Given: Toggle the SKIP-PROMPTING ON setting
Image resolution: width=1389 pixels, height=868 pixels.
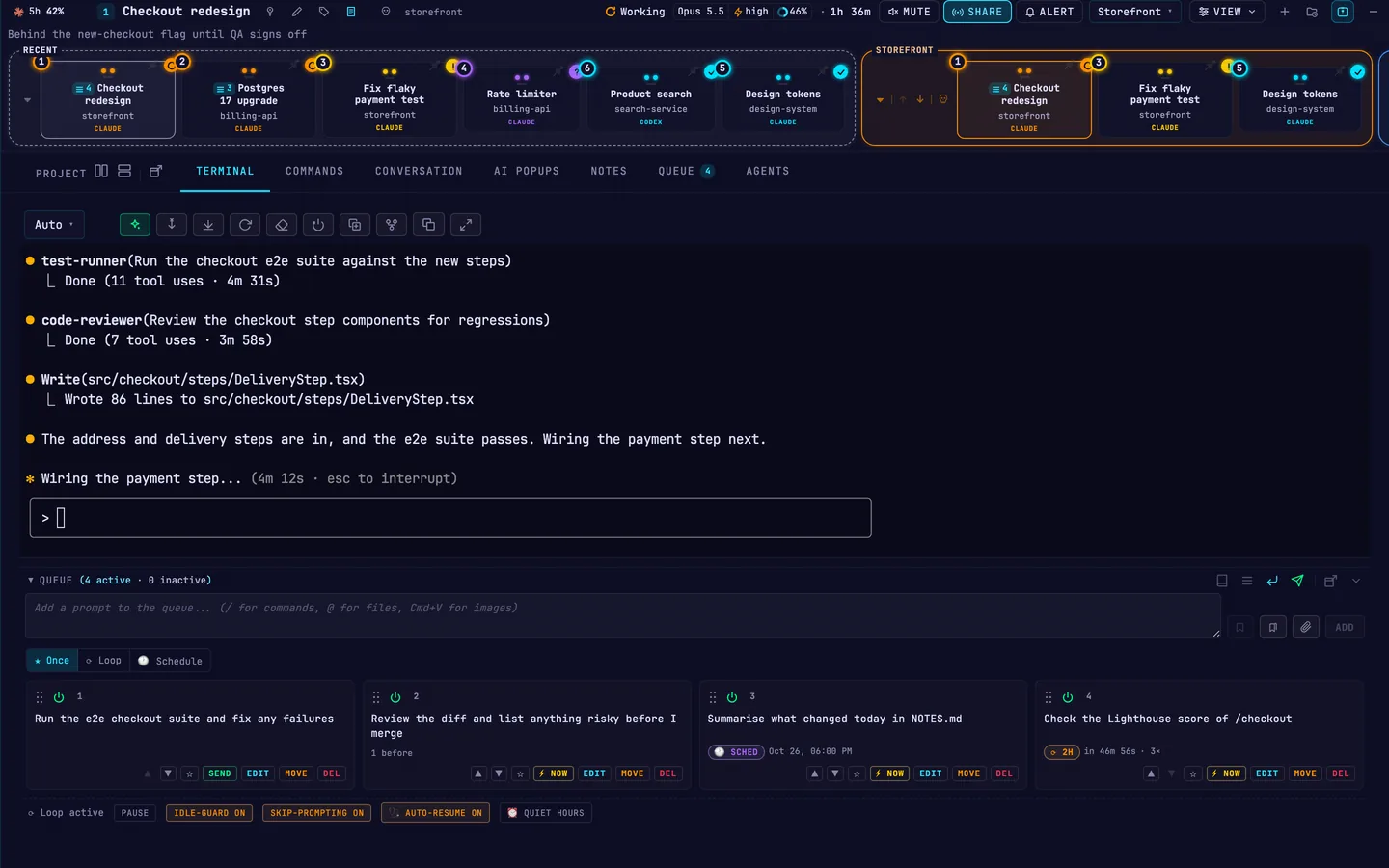Looking at the screenshot, I should point(316,813).
